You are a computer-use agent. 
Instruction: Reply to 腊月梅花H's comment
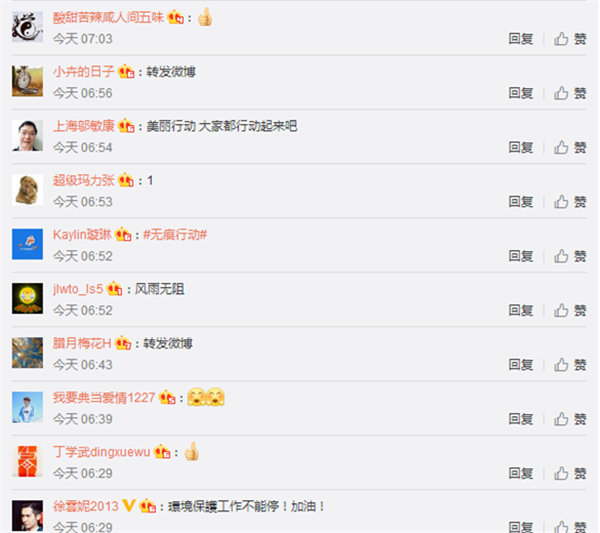(x=520, y=365)
